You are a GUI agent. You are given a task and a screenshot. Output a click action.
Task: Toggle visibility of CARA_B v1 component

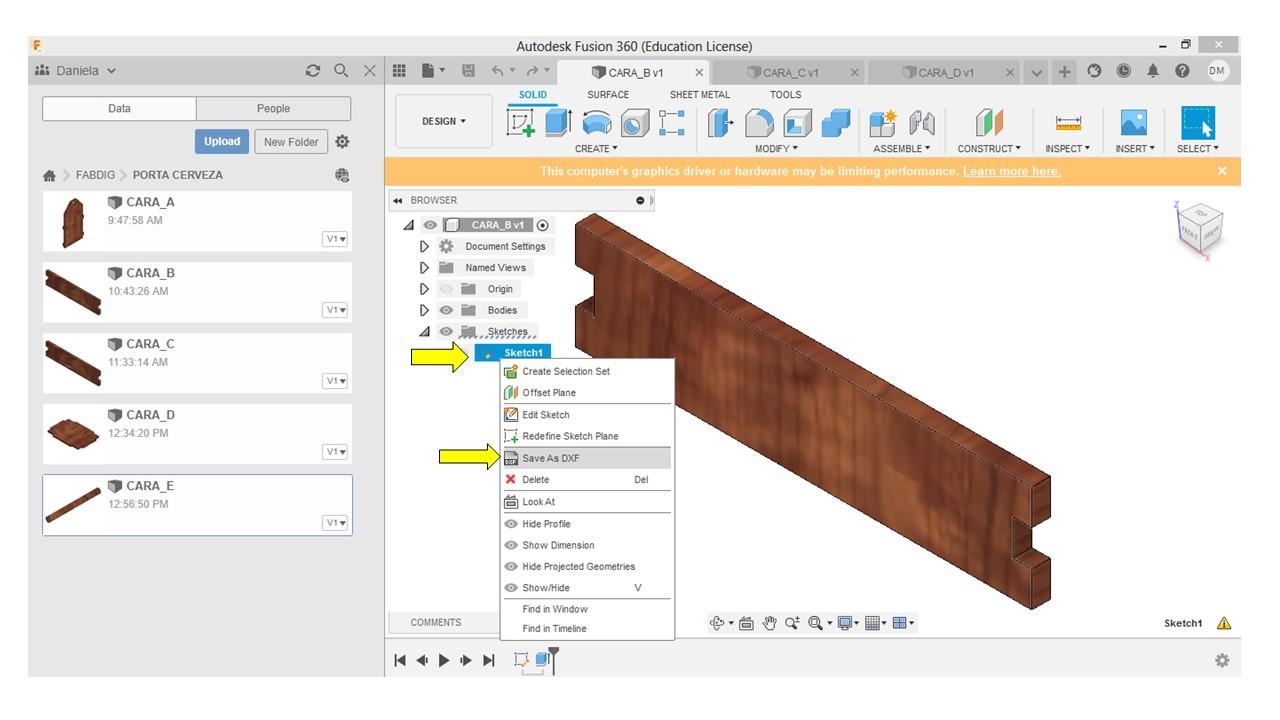pyautogui.click(x=430, y=225)
